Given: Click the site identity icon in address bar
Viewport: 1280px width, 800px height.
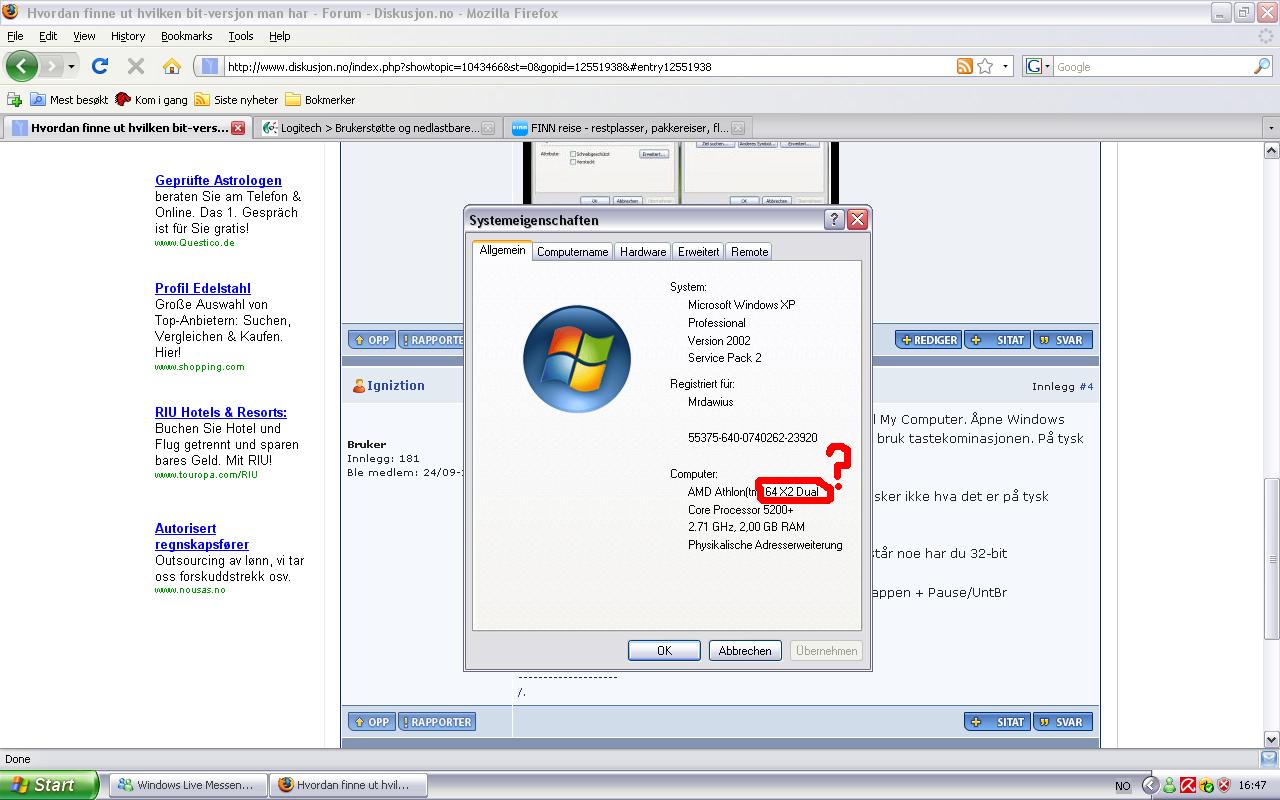Looking at the screenshot, I should click(x=209, y=67).
